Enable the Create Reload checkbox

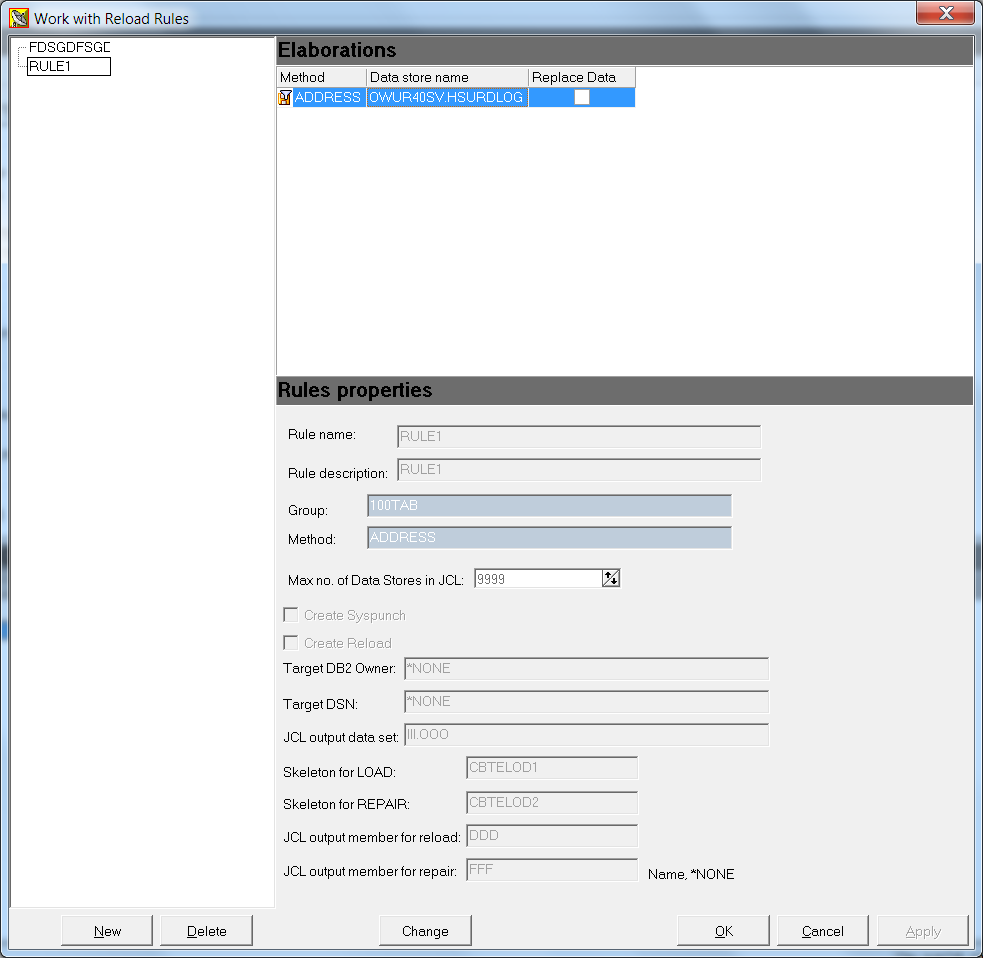tap(290, 642)
